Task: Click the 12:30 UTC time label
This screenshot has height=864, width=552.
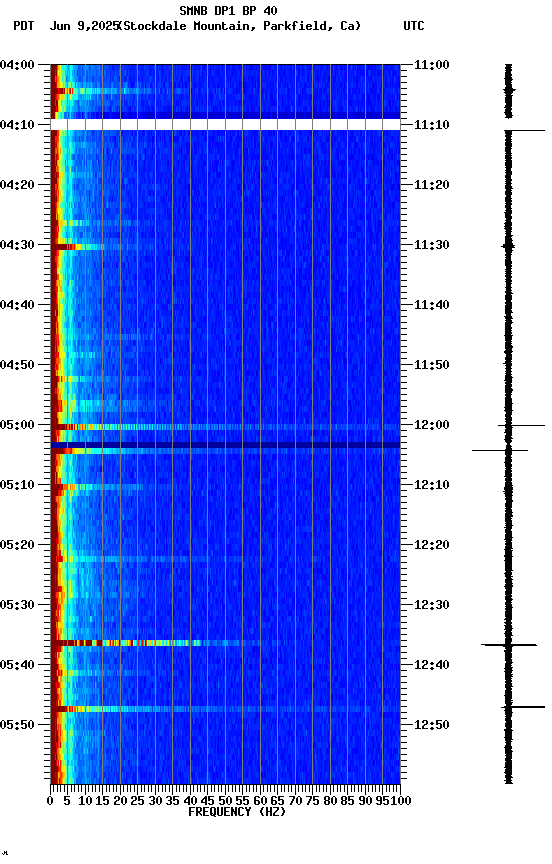Action: (432, 605)
